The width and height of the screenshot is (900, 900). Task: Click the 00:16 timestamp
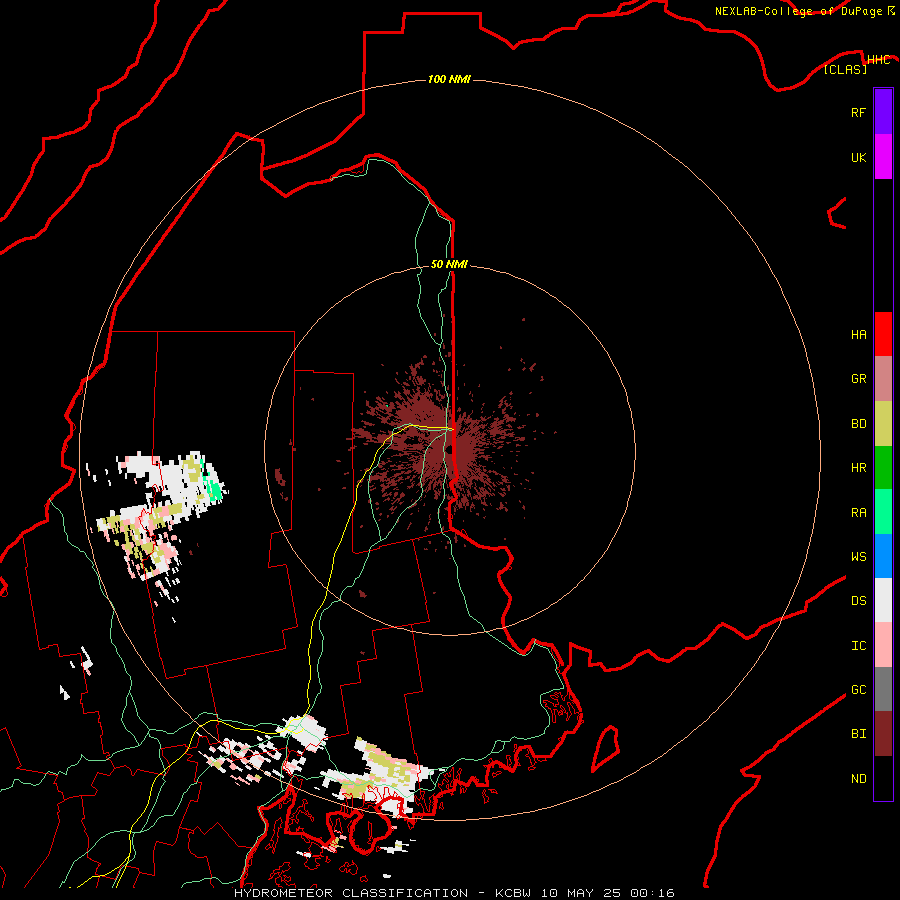pos(652,893)
